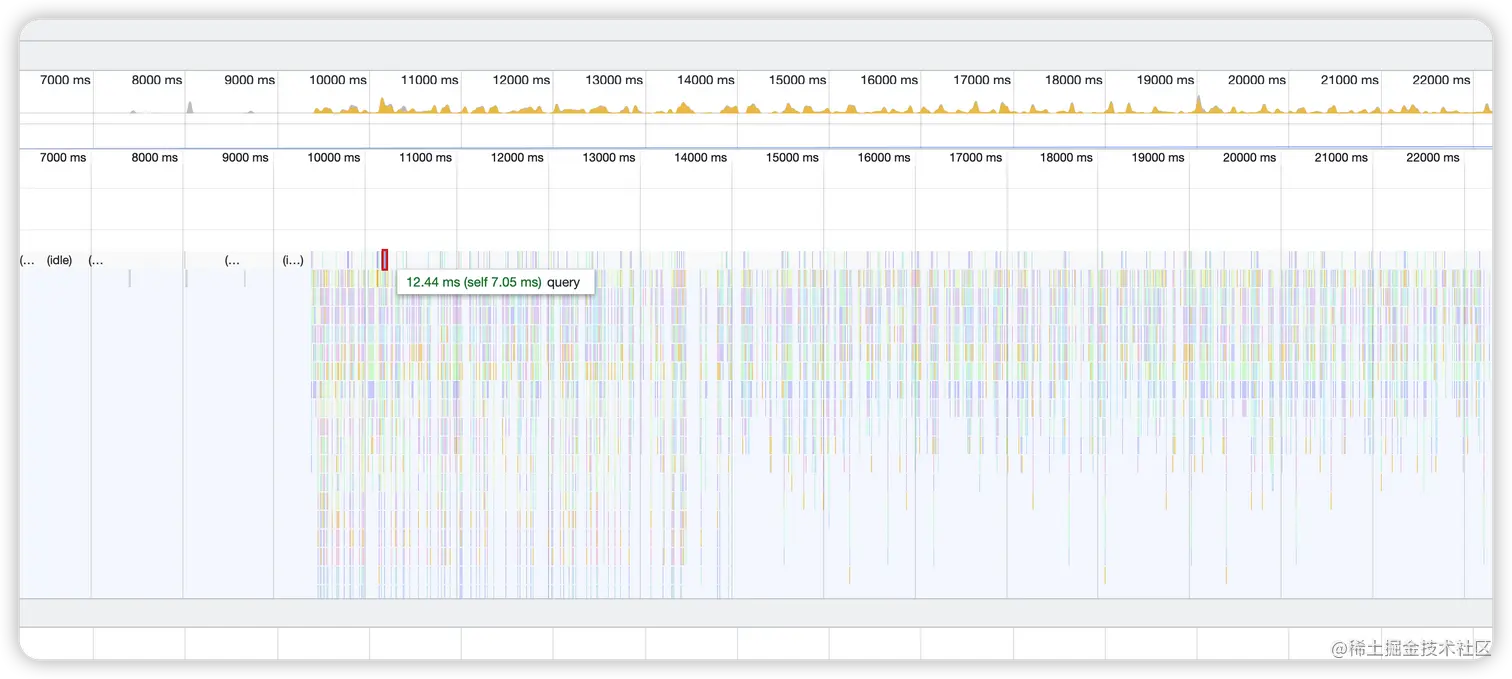Click the 7000 ms label in overview ruler

tap(65, 80)
